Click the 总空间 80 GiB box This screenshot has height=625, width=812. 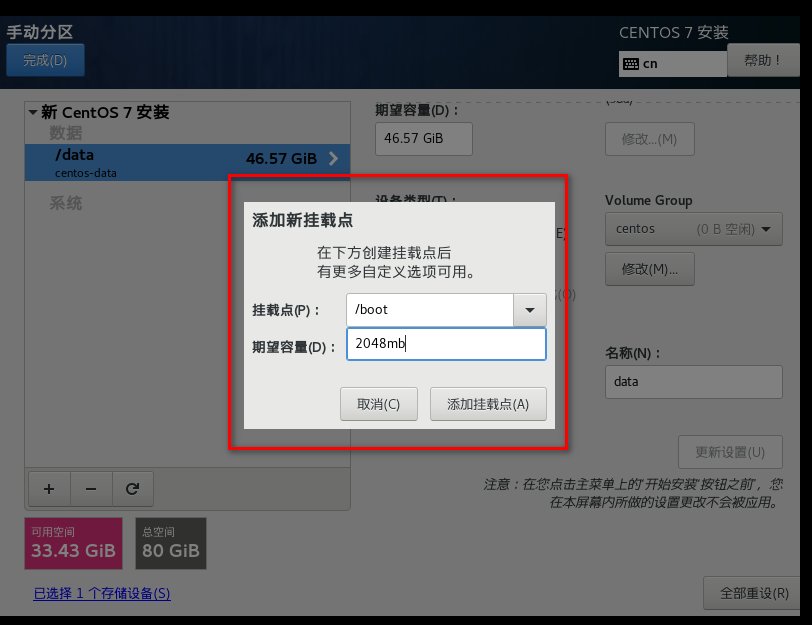tap(171, 544)
